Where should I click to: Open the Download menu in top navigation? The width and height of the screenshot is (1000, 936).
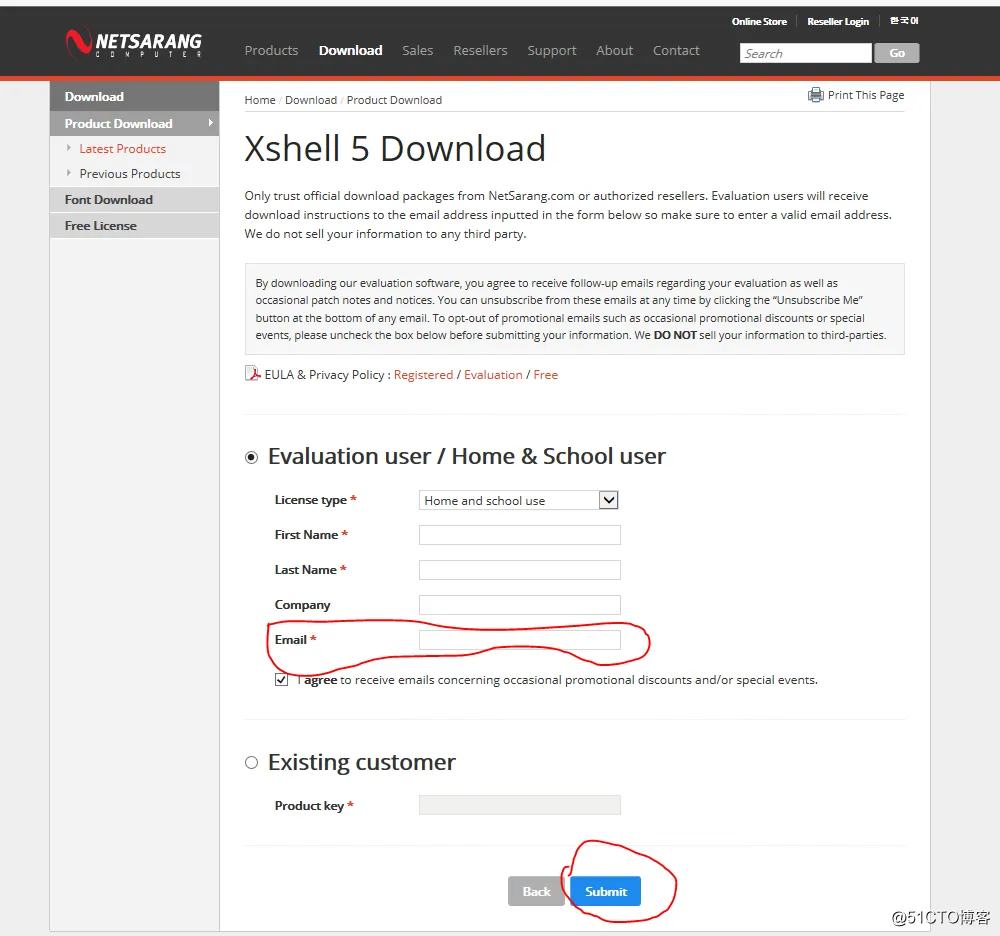[x=351, y=50]
